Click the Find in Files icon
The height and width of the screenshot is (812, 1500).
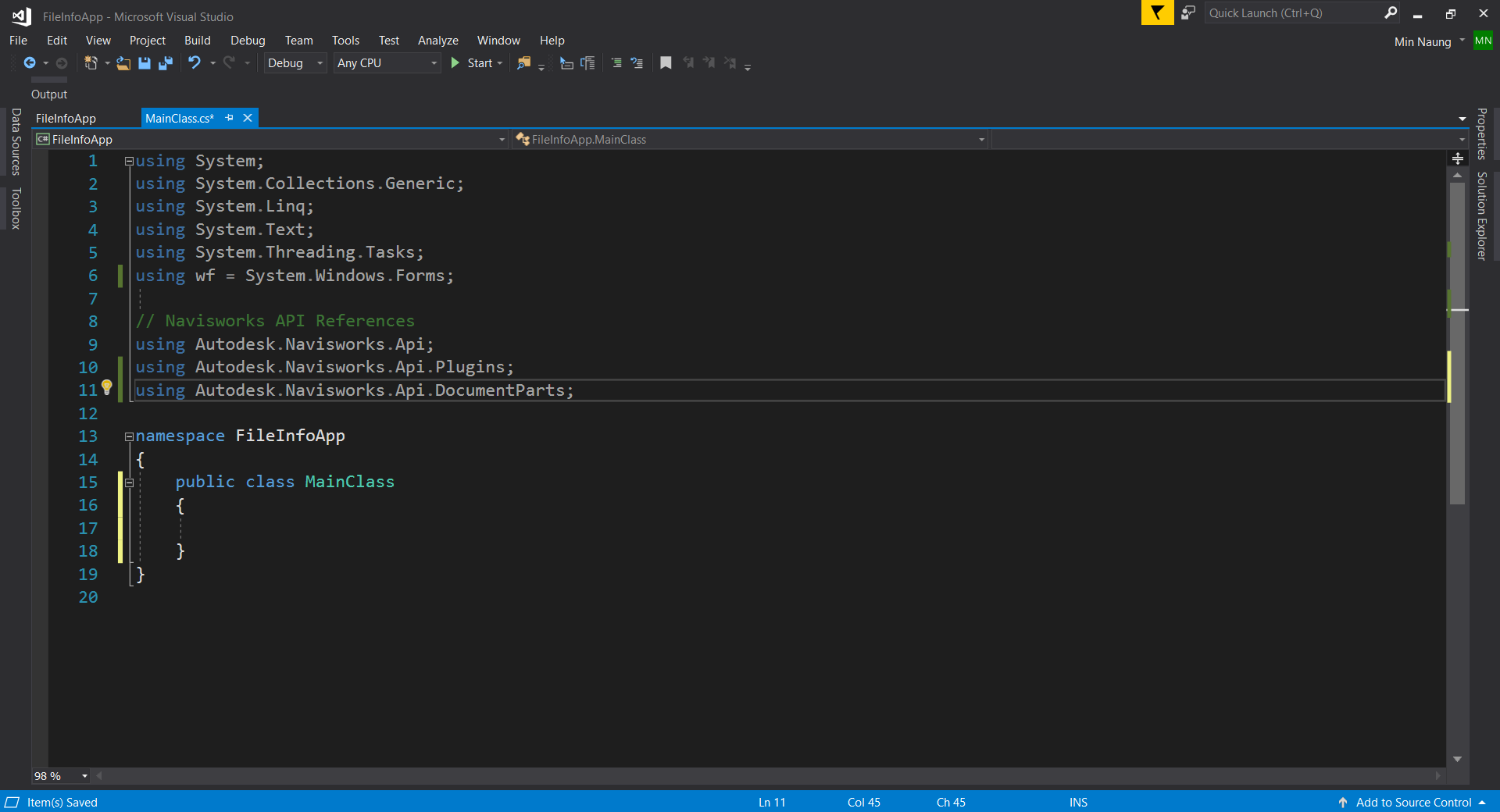coord(523,63)
